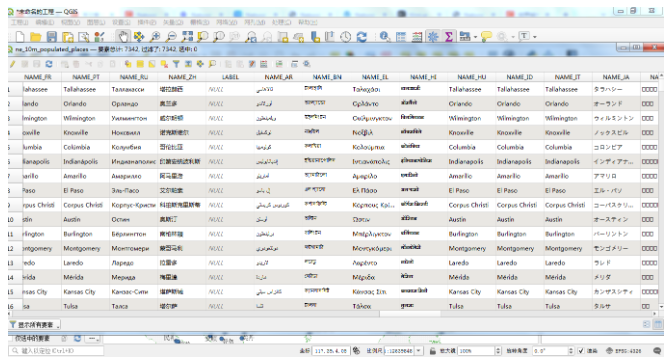
Task: Click the EPSG:4326 CRS button
Action: tap(624, 351)
